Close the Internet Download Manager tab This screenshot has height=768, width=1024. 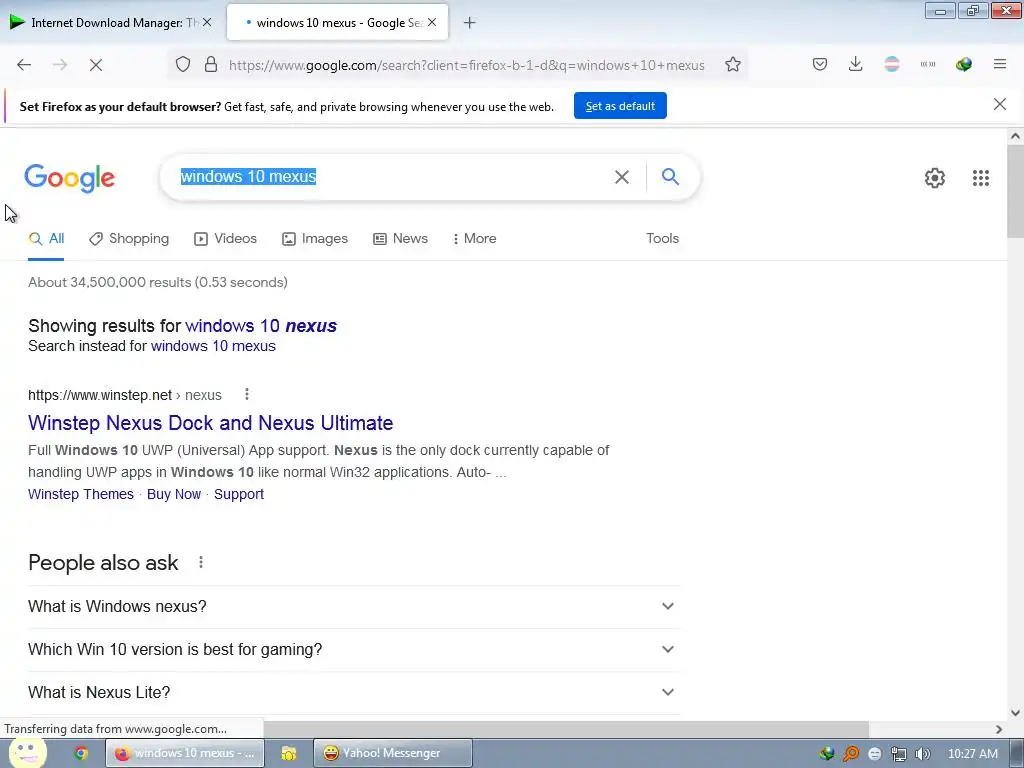click(207, 22)
